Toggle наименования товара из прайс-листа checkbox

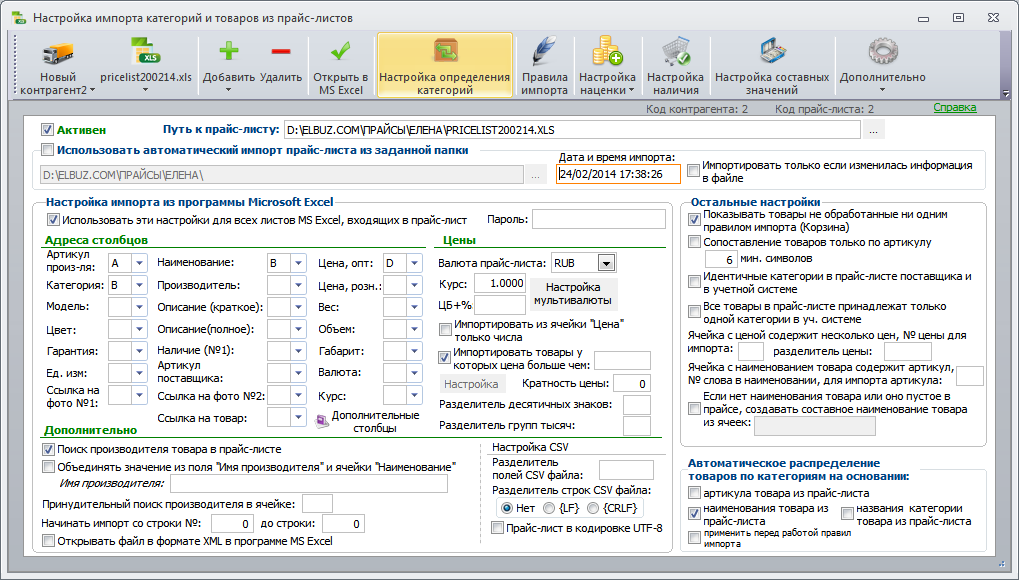coord(694,514)
